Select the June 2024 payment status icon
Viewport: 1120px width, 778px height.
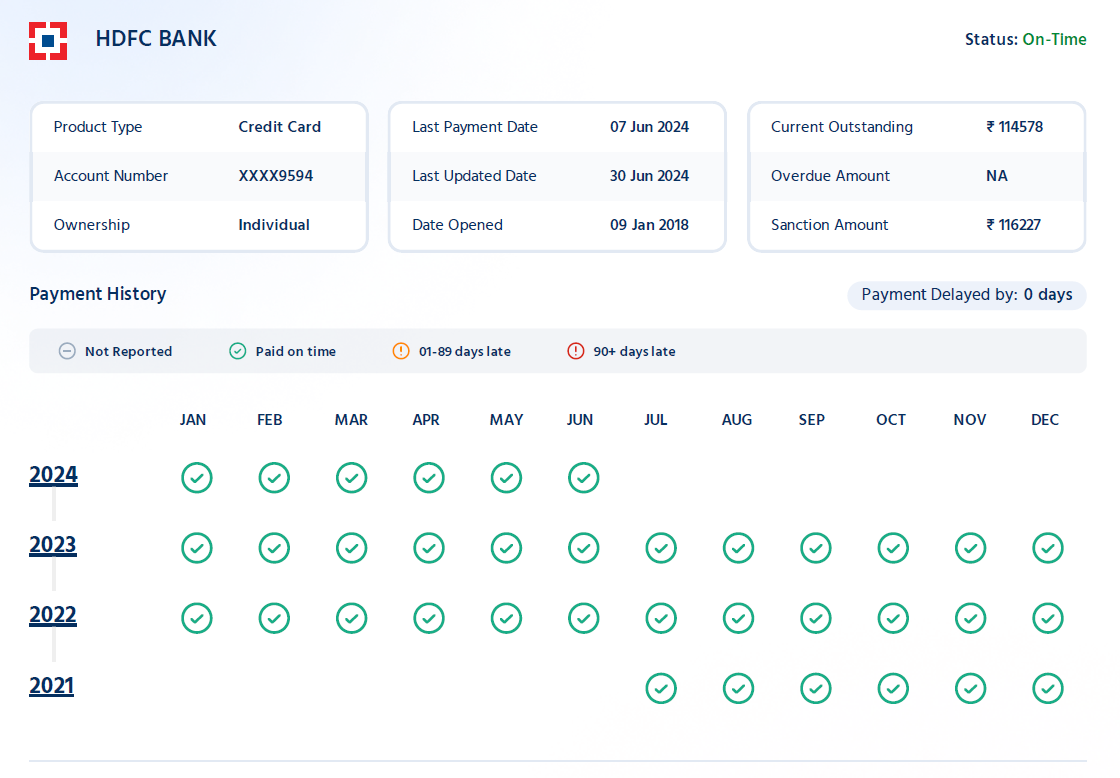[x=584, y=478]
